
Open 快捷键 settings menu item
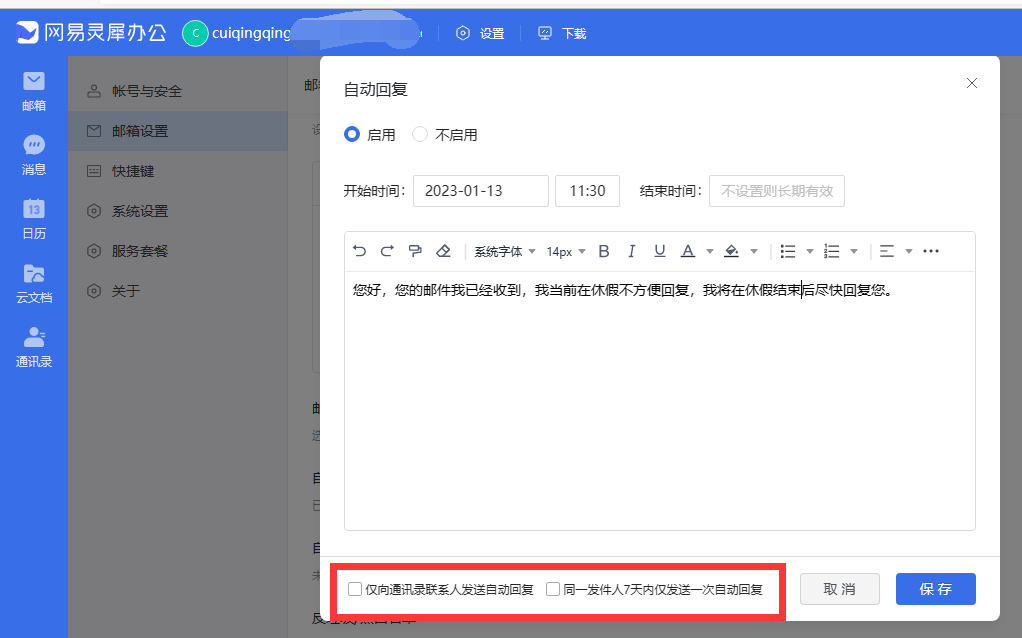pyautogui.click(x=177, y=171)
